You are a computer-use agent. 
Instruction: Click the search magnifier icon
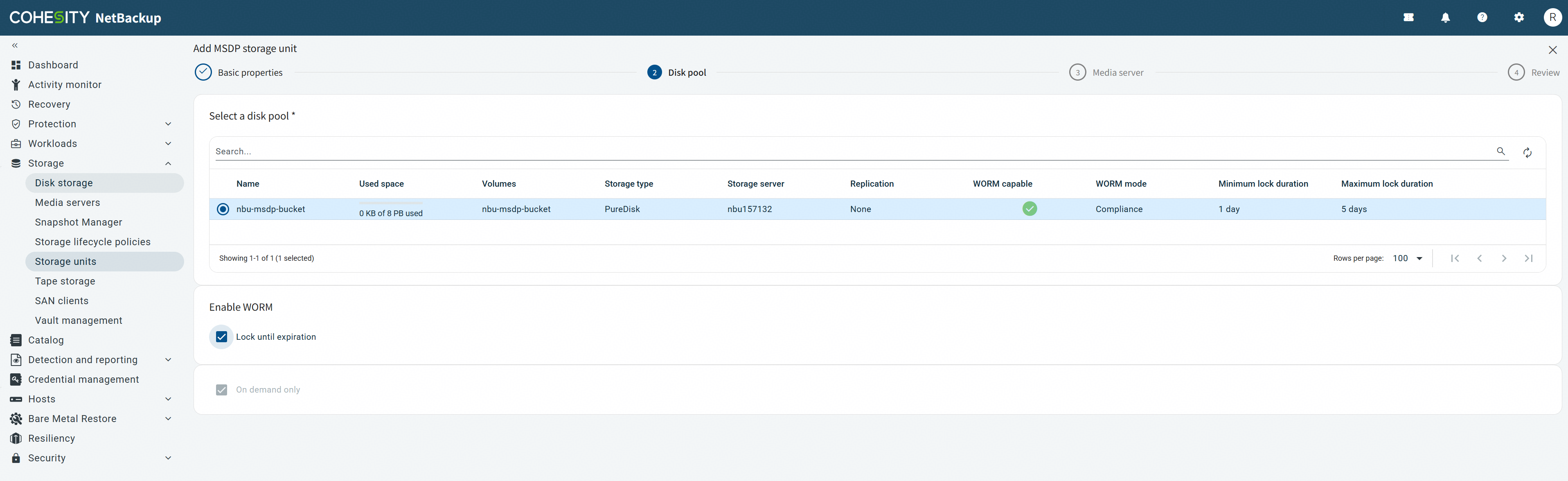[1500, 151]
